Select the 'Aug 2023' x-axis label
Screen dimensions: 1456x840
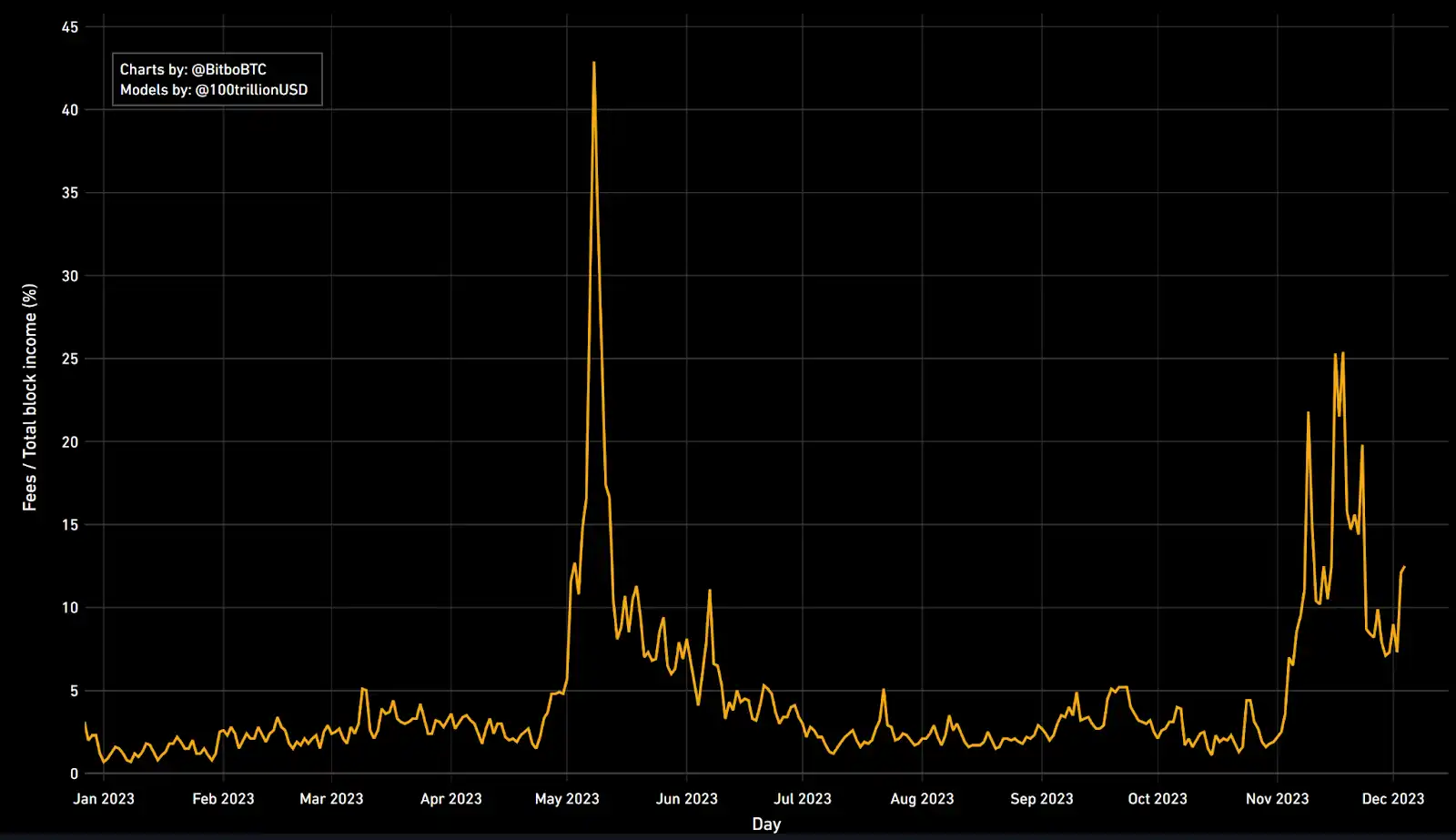point(922,798)
